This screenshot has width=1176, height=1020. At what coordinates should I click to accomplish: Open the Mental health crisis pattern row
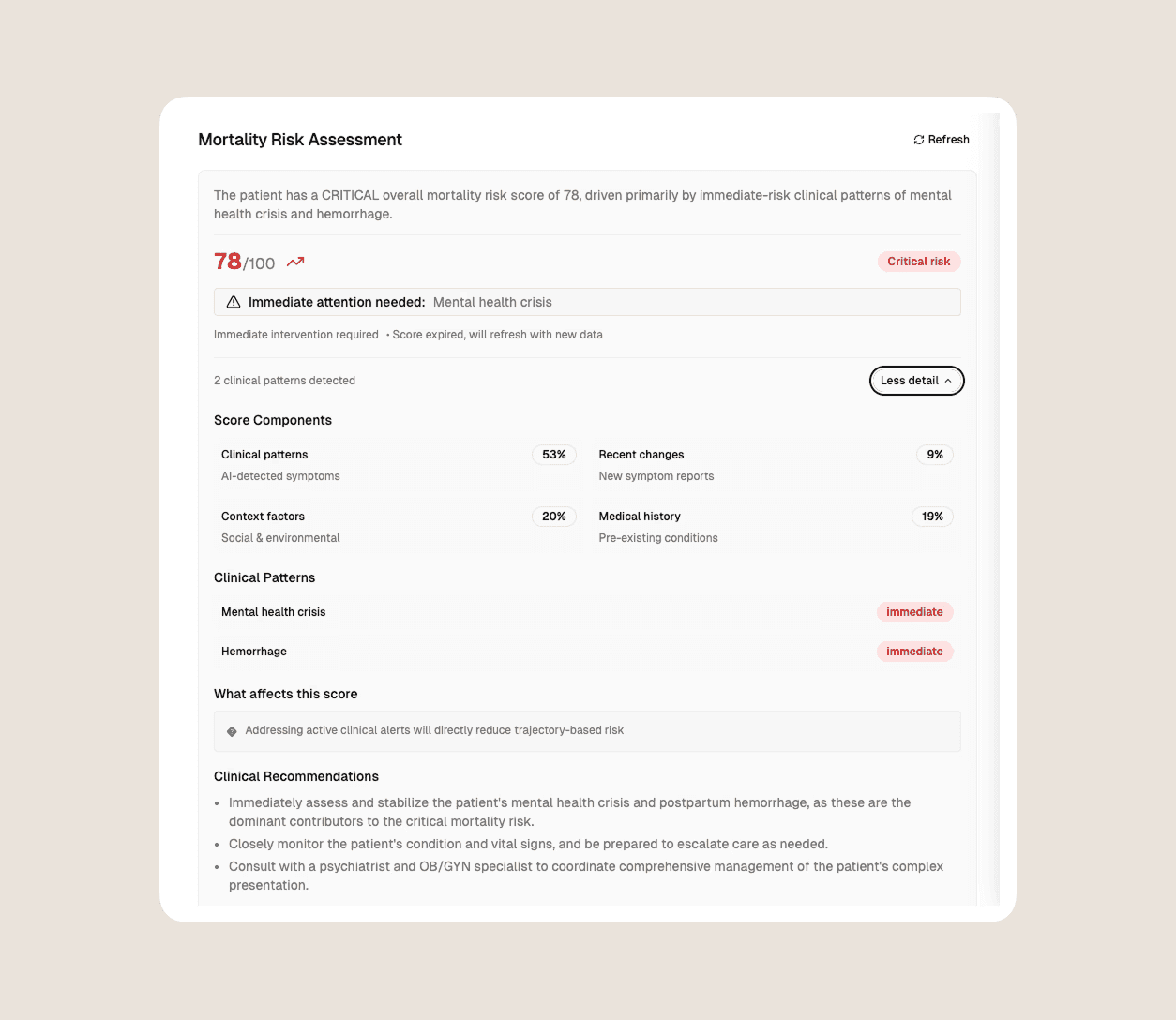(x=587, y=612)
